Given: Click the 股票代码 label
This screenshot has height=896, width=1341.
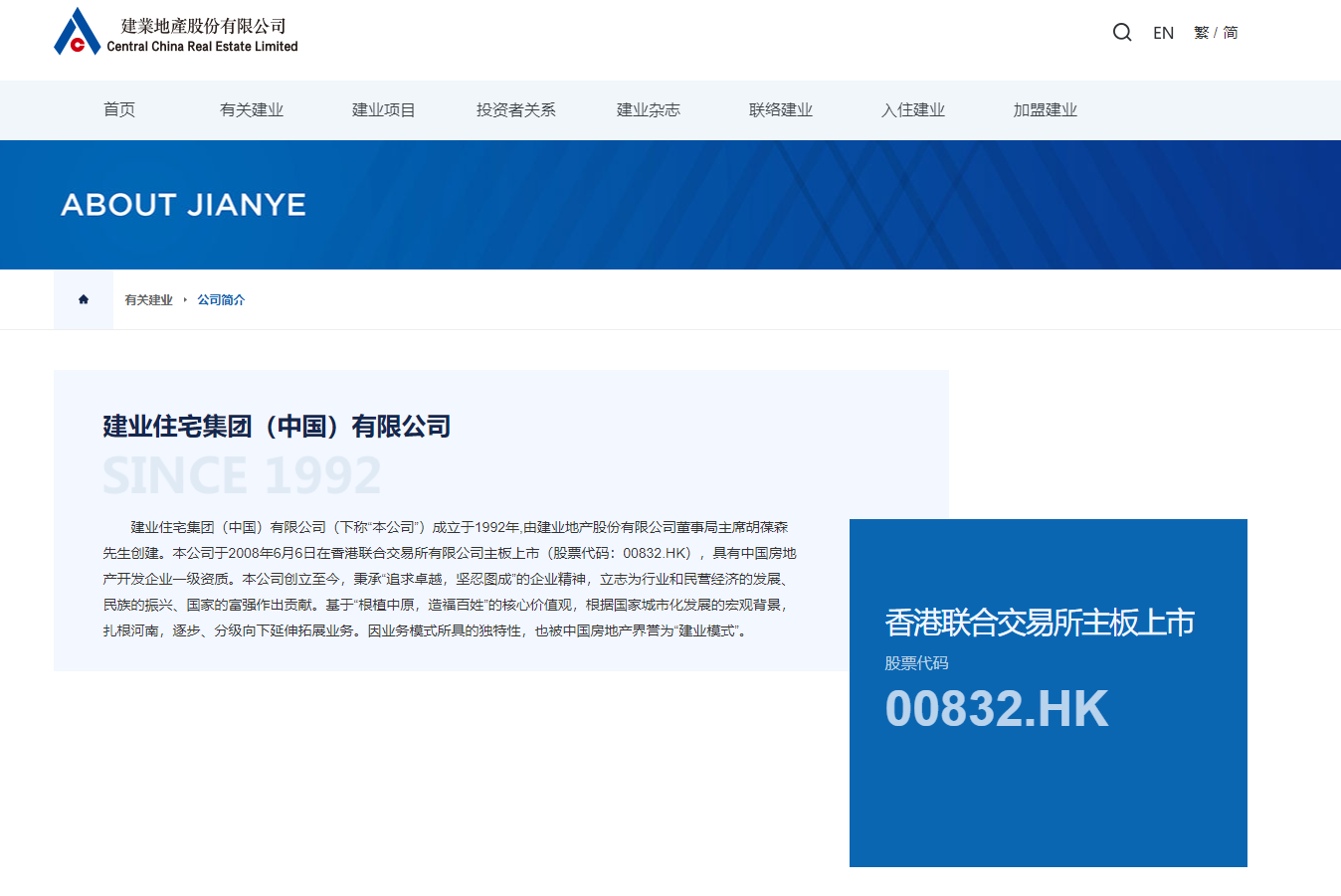Looking at the screenshot, I should (x=916, y=663).
